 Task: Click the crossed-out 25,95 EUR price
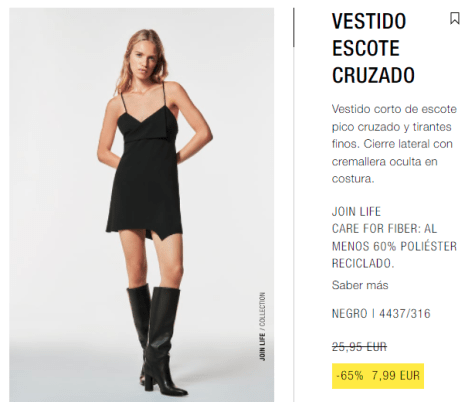359,347
